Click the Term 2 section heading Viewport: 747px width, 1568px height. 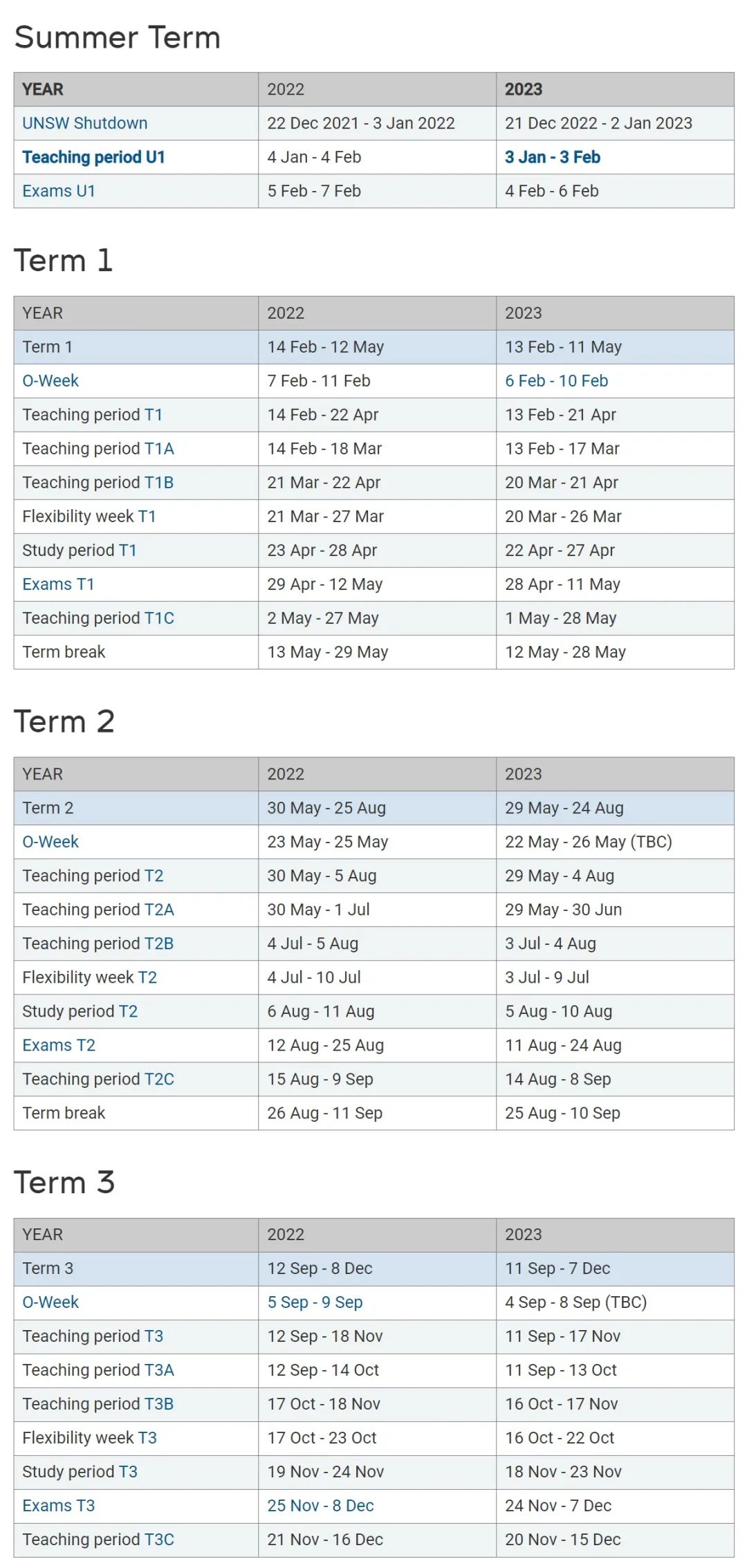coord(64,721)
